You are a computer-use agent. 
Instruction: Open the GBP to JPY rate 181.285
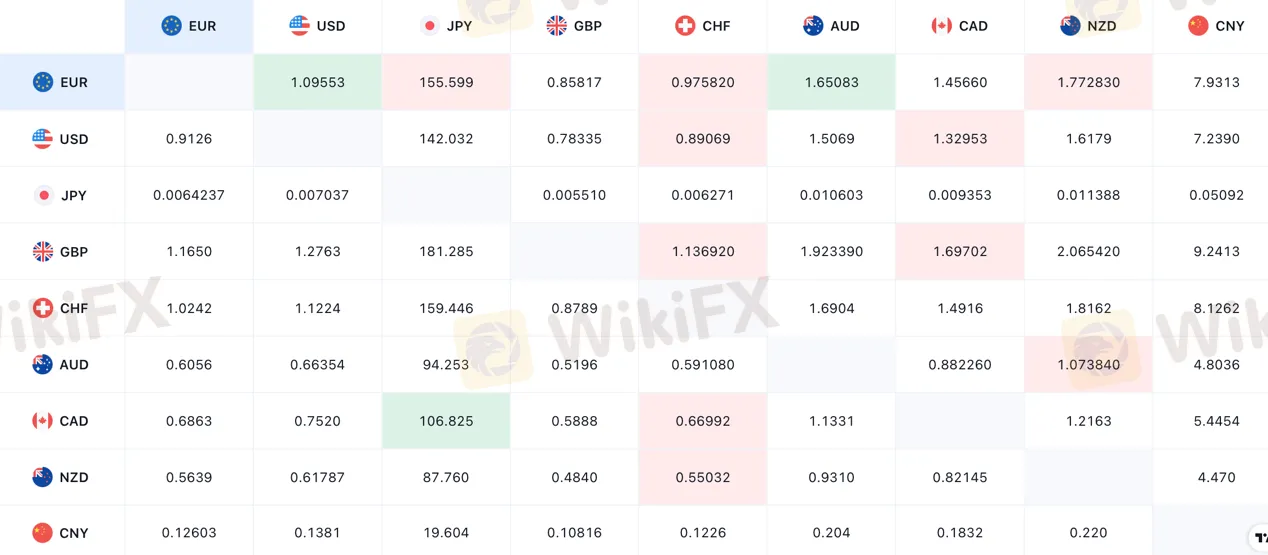[446, 252]
